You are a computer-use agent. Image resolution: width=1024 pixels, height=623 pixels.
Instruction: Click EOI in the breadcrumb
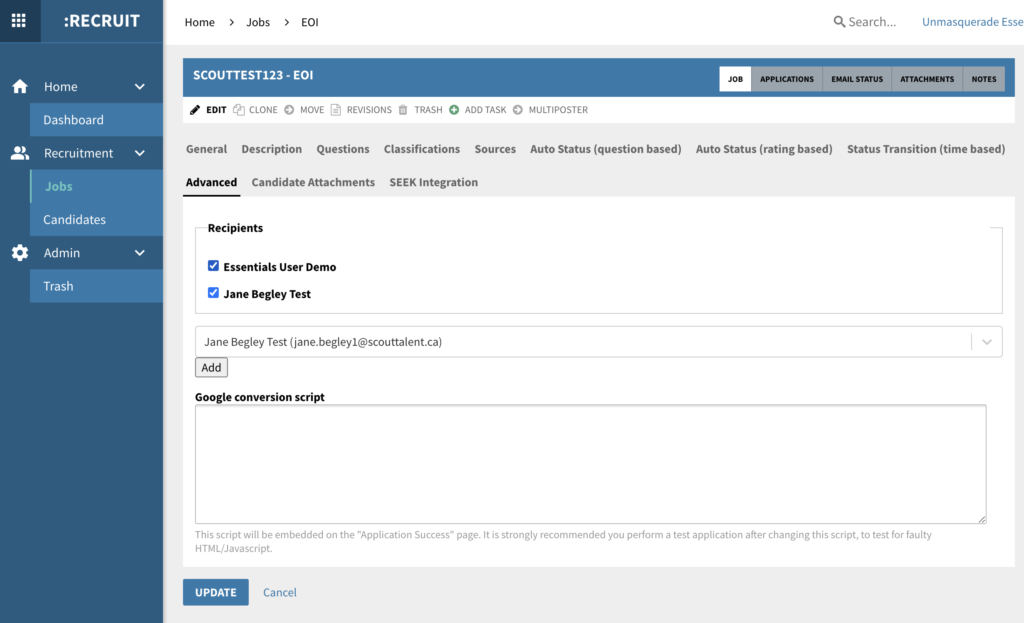pos(310,22)
